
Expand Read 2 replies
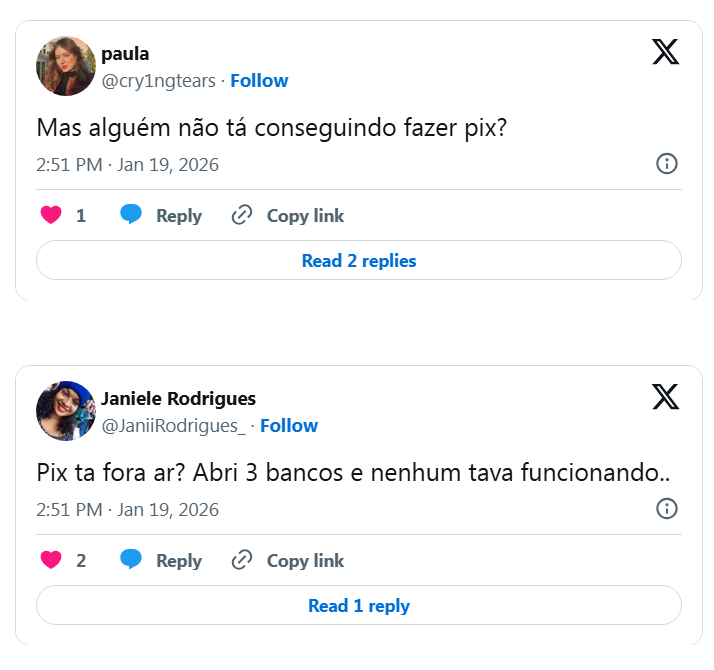coord(359,261)
